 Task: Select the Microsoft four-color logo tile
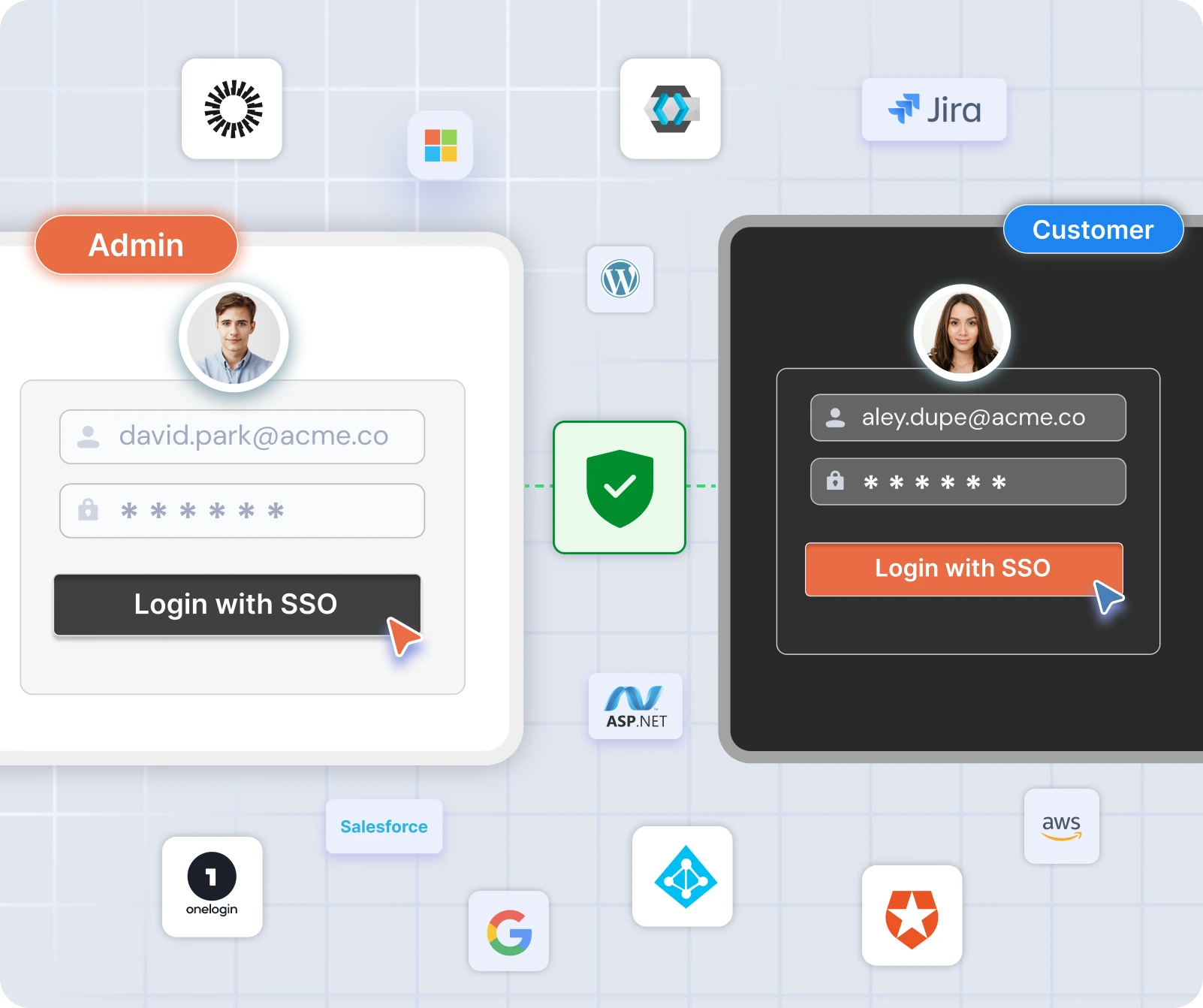[440, 145]
